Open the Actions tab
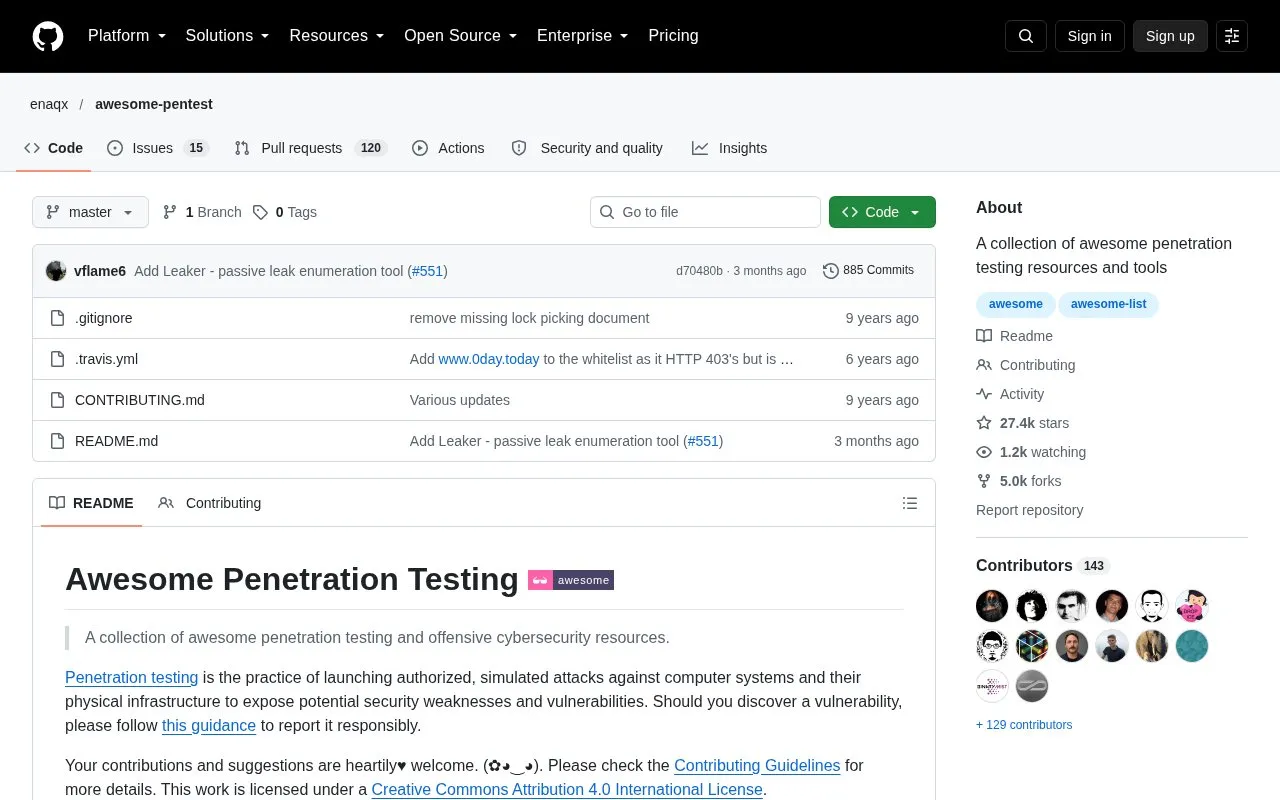1280x800 pixels. pos(448,148)
